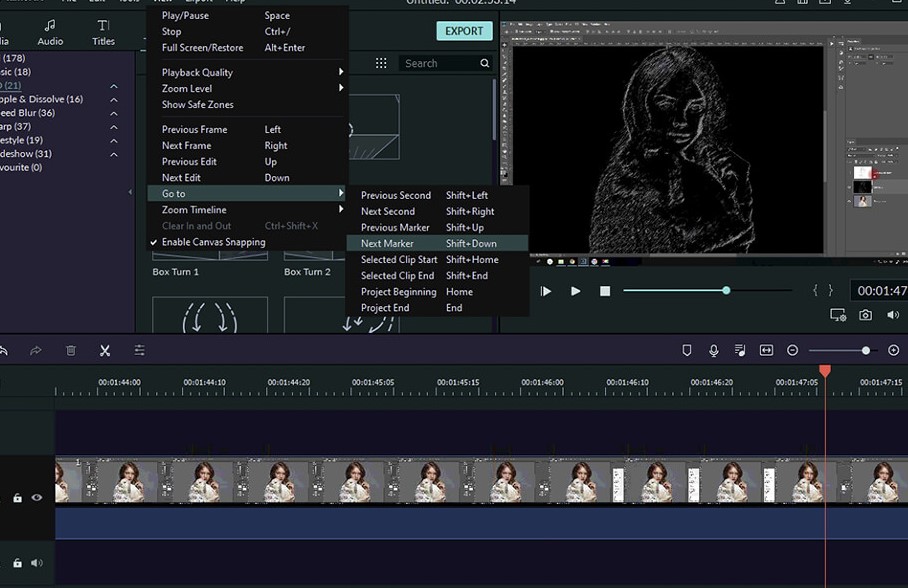
Task: Click the search magnifier icon
Action: click(485, 63)
